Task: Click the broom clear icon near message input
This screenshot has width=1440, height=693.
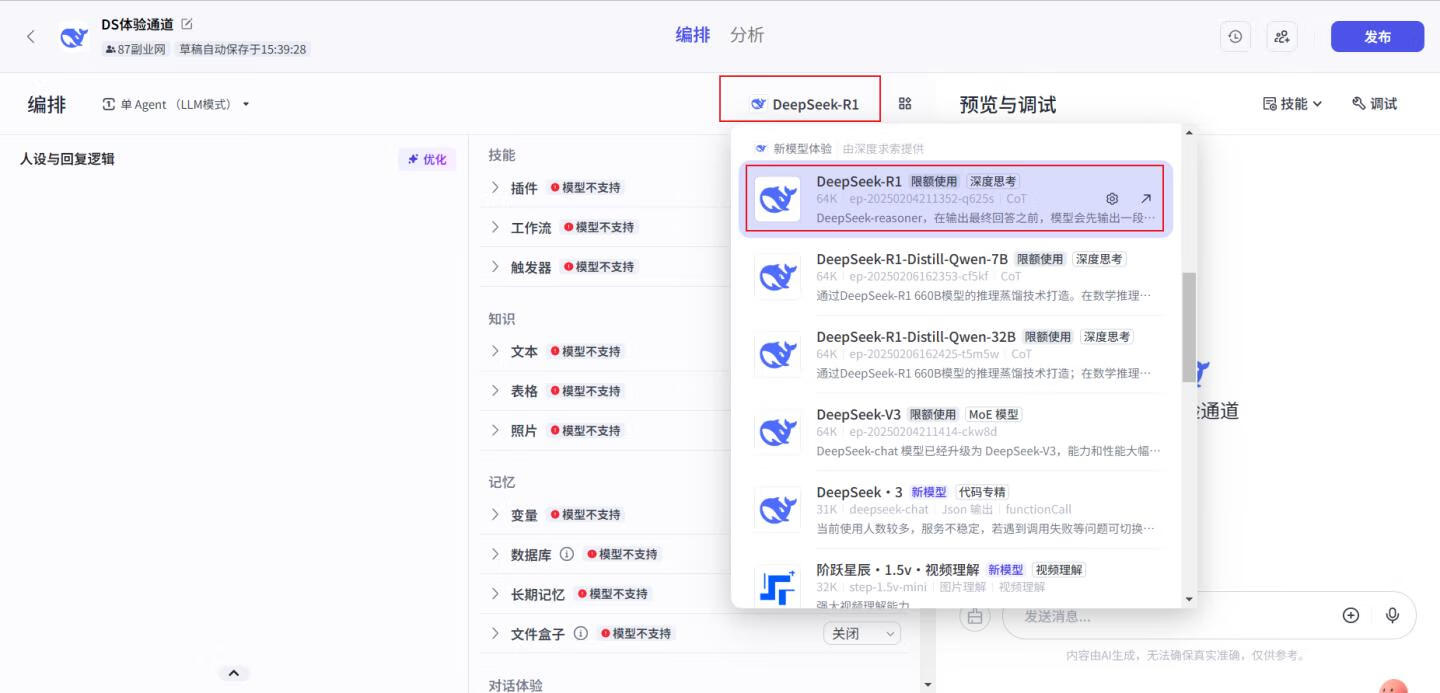Action: tap(975, 616)
